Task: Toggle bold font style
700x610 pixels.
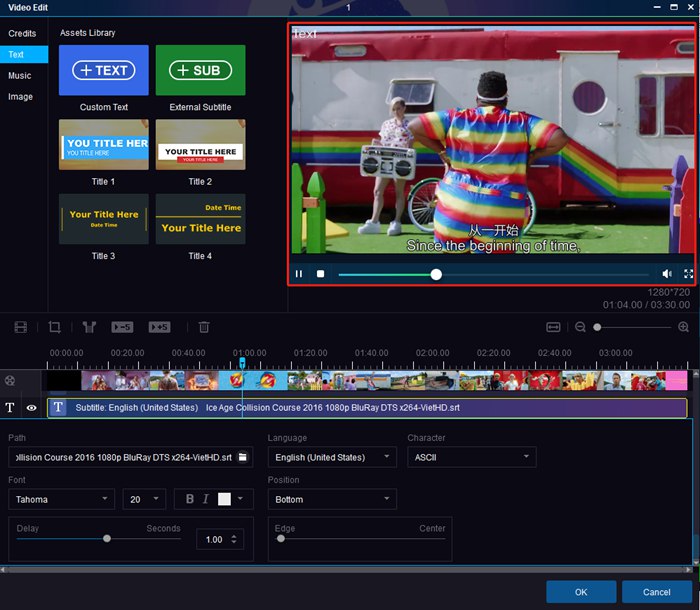Action: [x=190, y=499]
